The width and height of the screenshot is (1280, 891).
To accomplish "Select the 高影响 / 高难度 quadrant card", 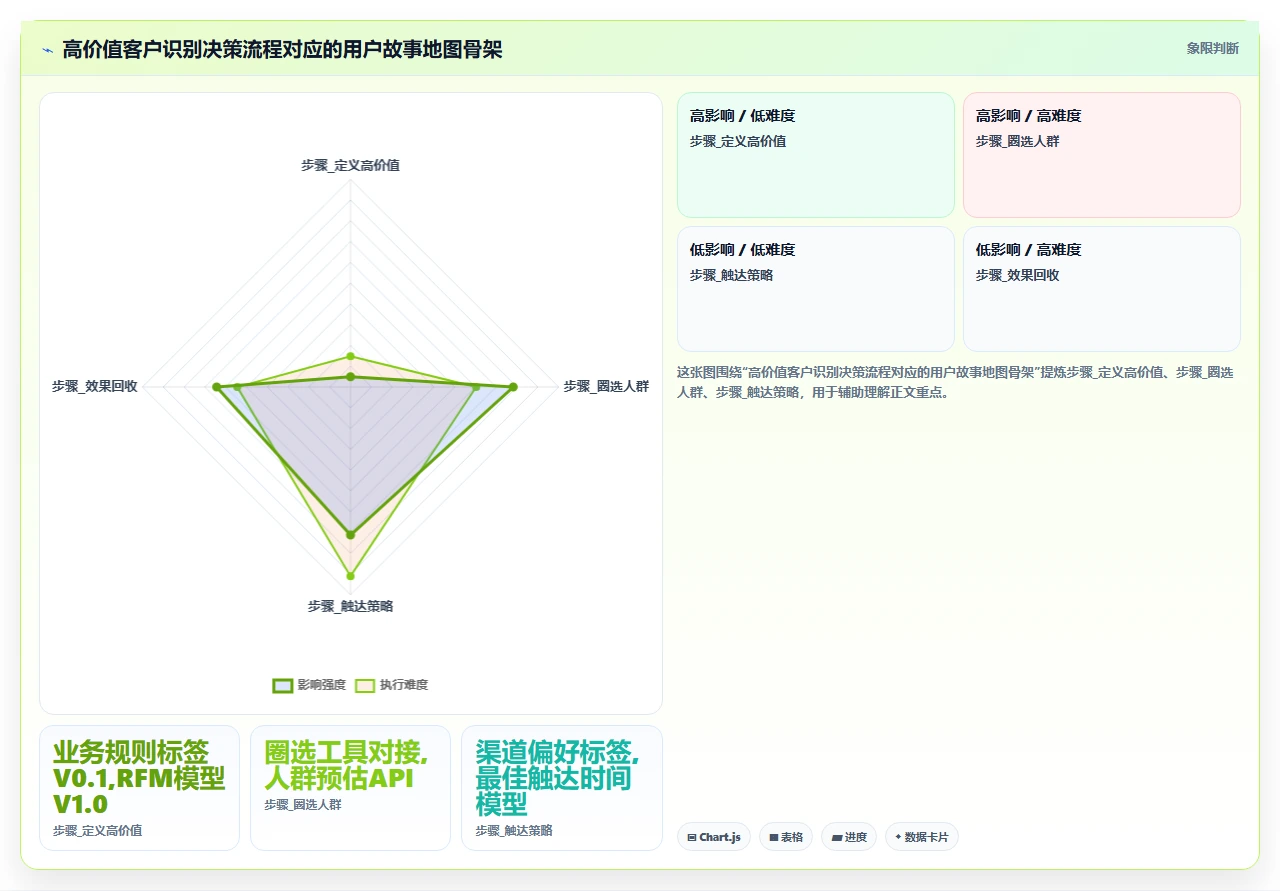I will coord(1102,155).
